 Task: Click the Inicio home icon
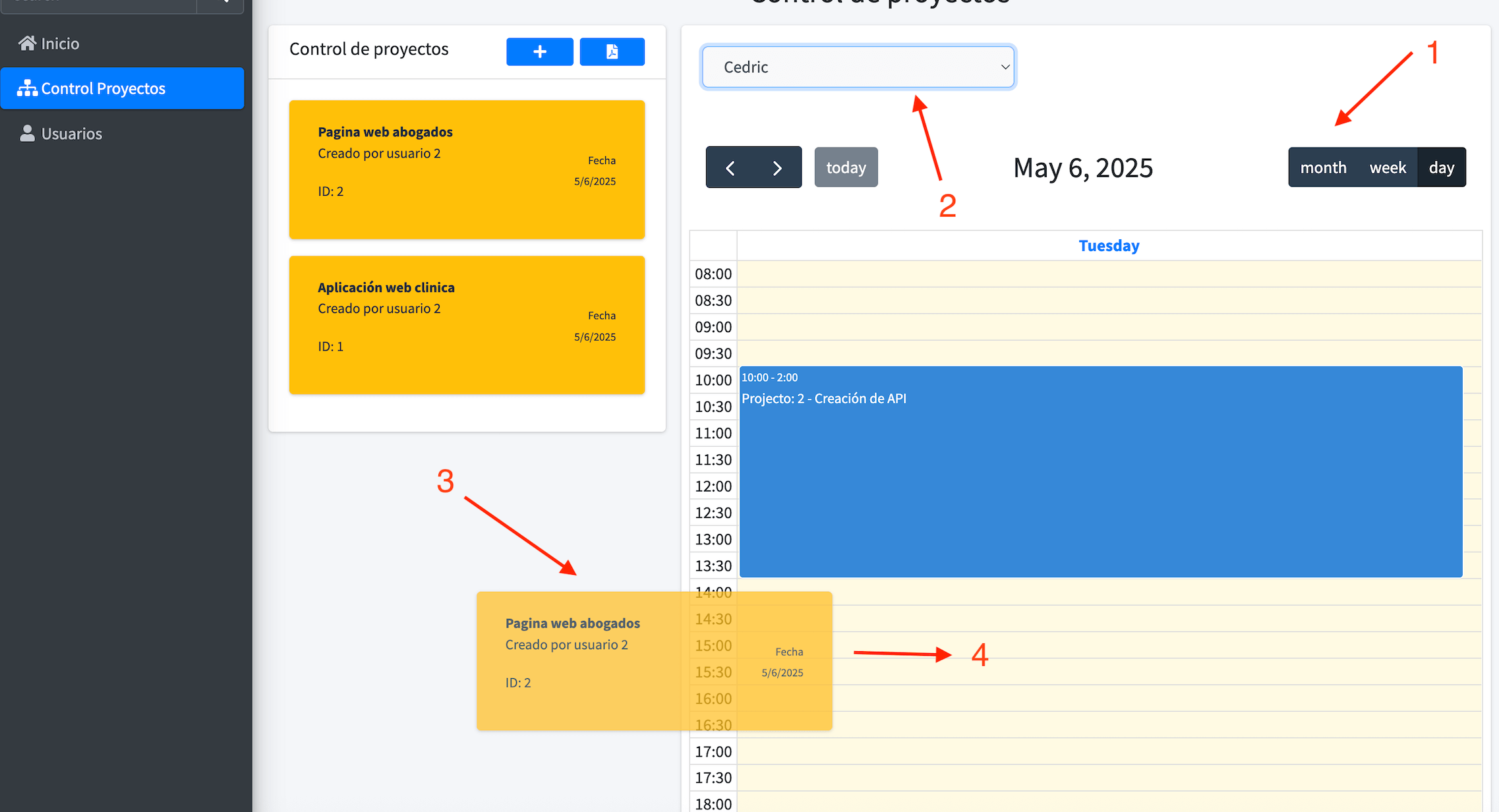pos(27,43)
